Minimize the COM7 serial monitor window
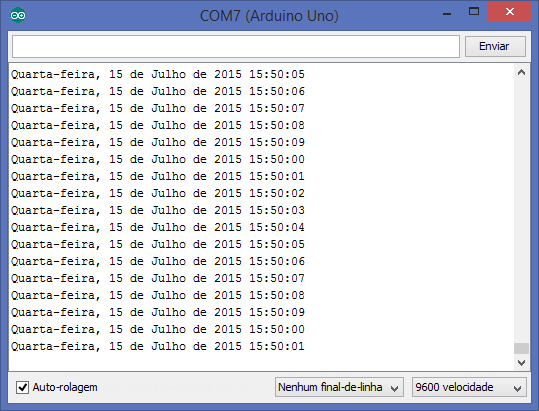Image resolution: width=539 pixels, height=411 pixels. pos(447,14)
